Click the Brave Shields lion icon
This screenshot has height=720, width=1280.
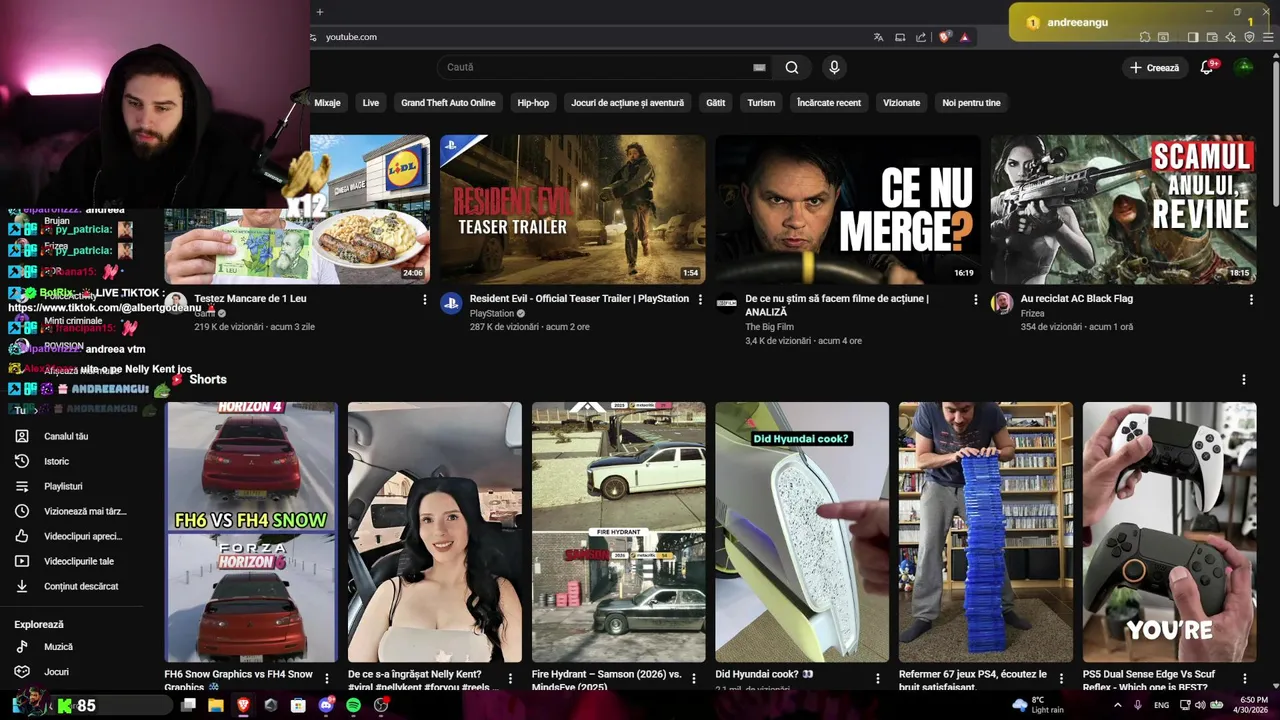click(x=944, y=37)
